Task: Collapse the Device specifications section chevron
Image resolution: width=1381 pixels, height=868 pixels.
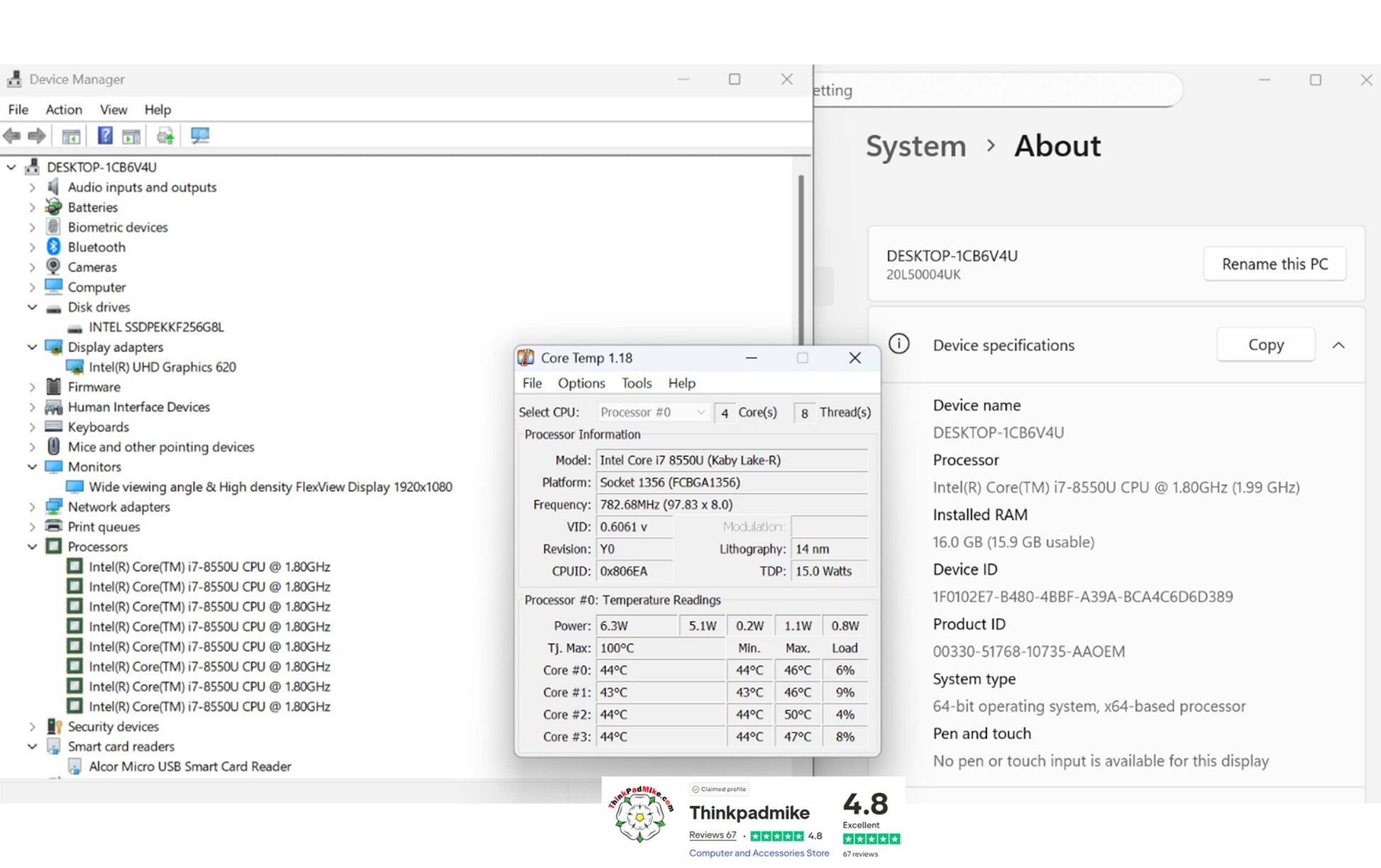Action: click(x=1338, y=345)
